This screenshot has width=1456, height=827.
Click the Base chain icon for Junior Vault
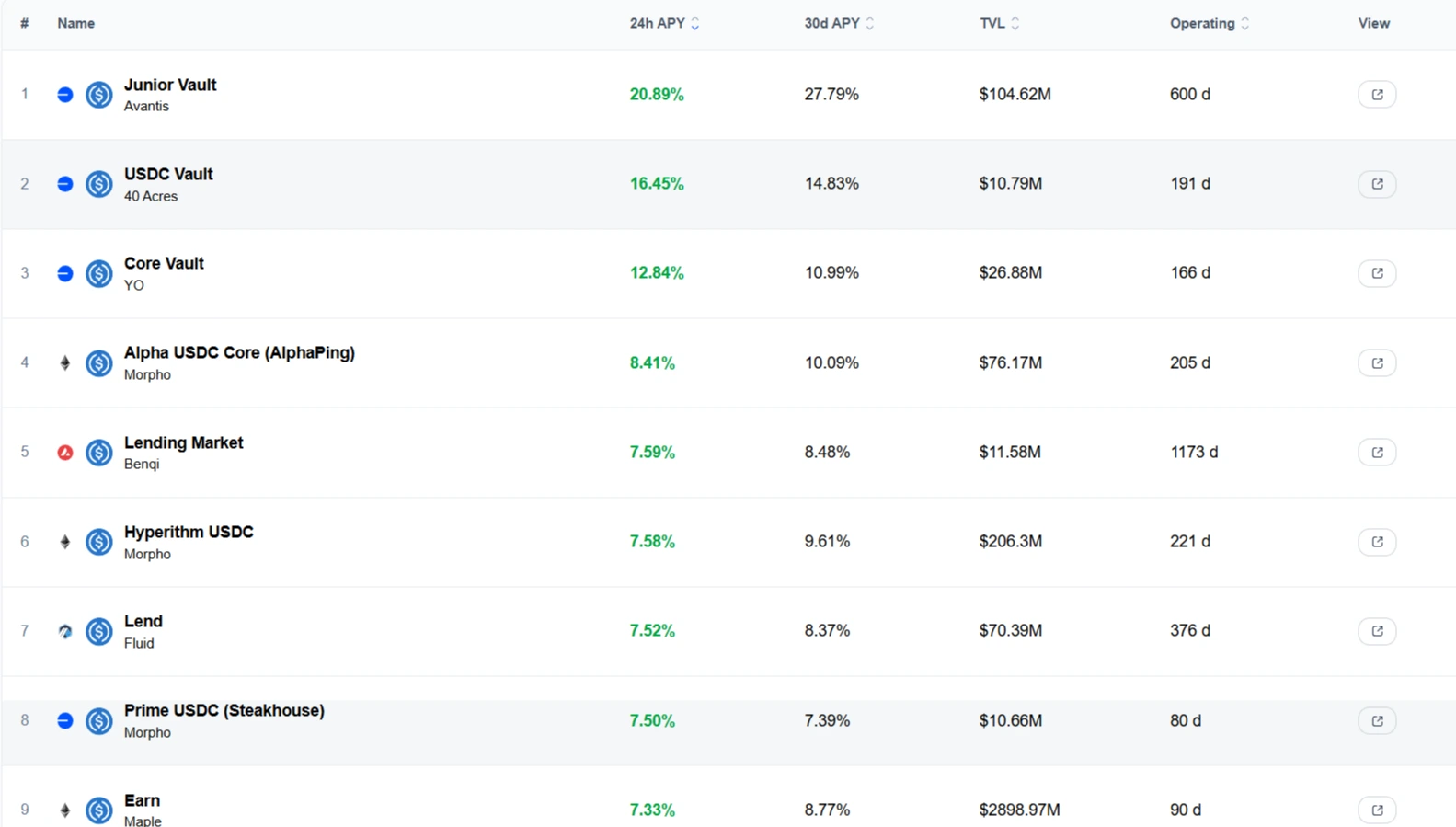(64, 94)
